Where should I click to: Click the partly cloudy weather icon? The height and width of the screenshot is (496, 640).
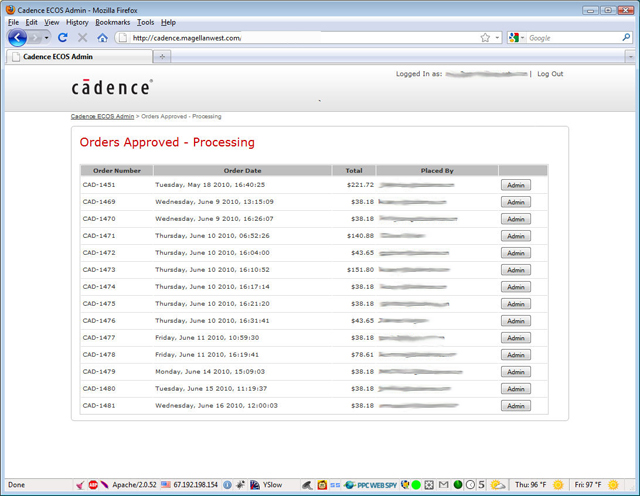[x=498, y=485]
